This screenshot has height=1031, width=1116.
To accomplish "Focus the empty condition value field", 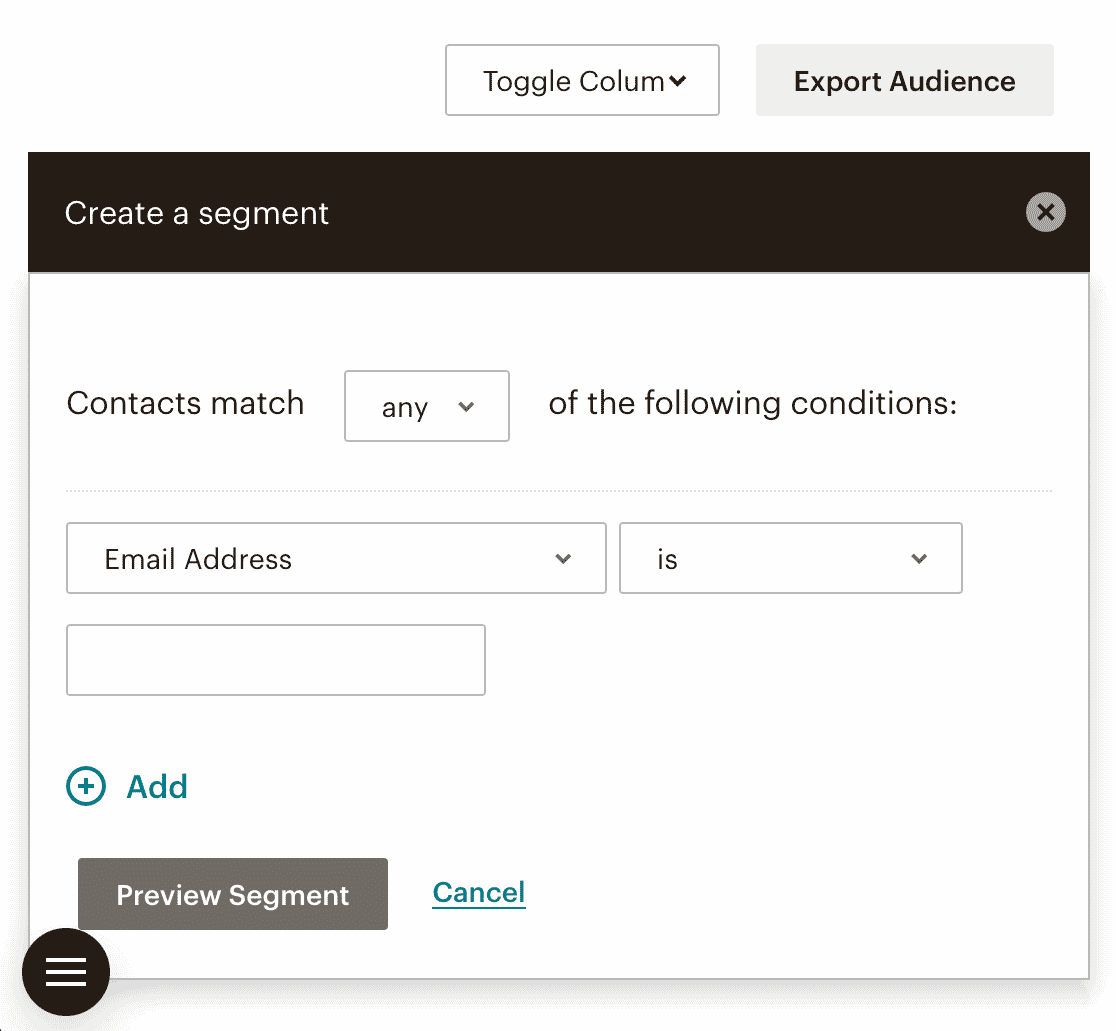I will point(275,660).
